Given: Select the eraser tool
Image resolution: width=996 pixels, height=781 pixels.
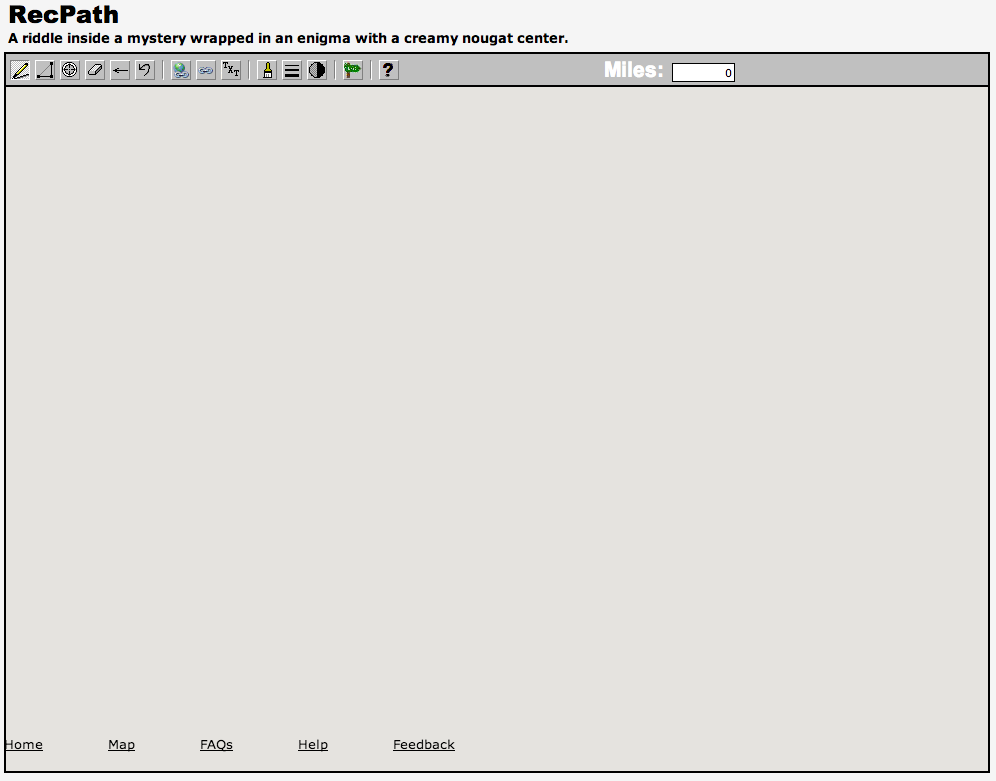Looking at the screenshot, I should 95,70.
